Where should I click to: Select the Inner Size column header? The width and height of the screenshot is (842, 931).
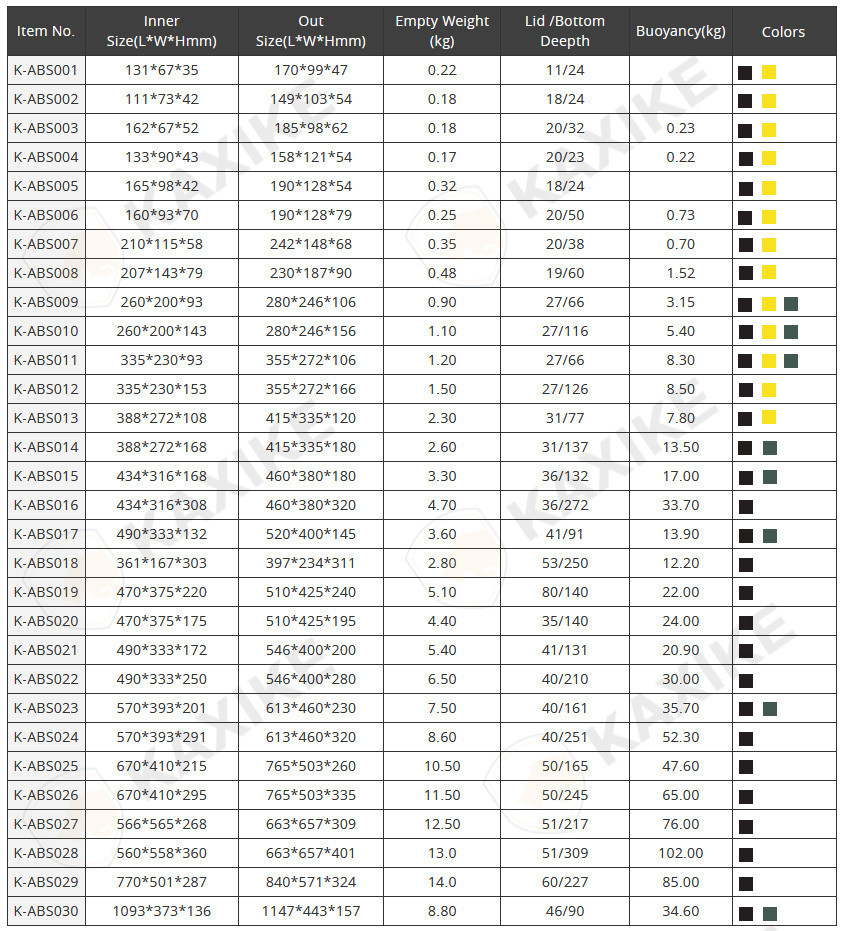pyautogui.click(x=161, y=31)
